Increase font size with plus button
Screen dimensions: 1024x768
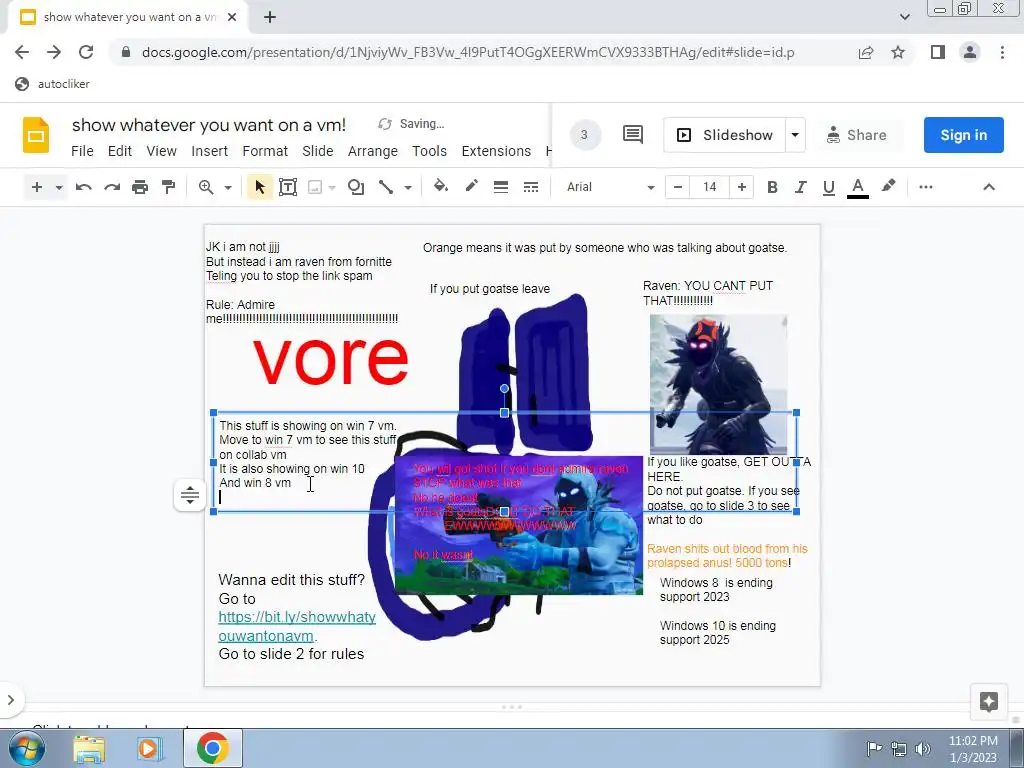coord(742,187)
